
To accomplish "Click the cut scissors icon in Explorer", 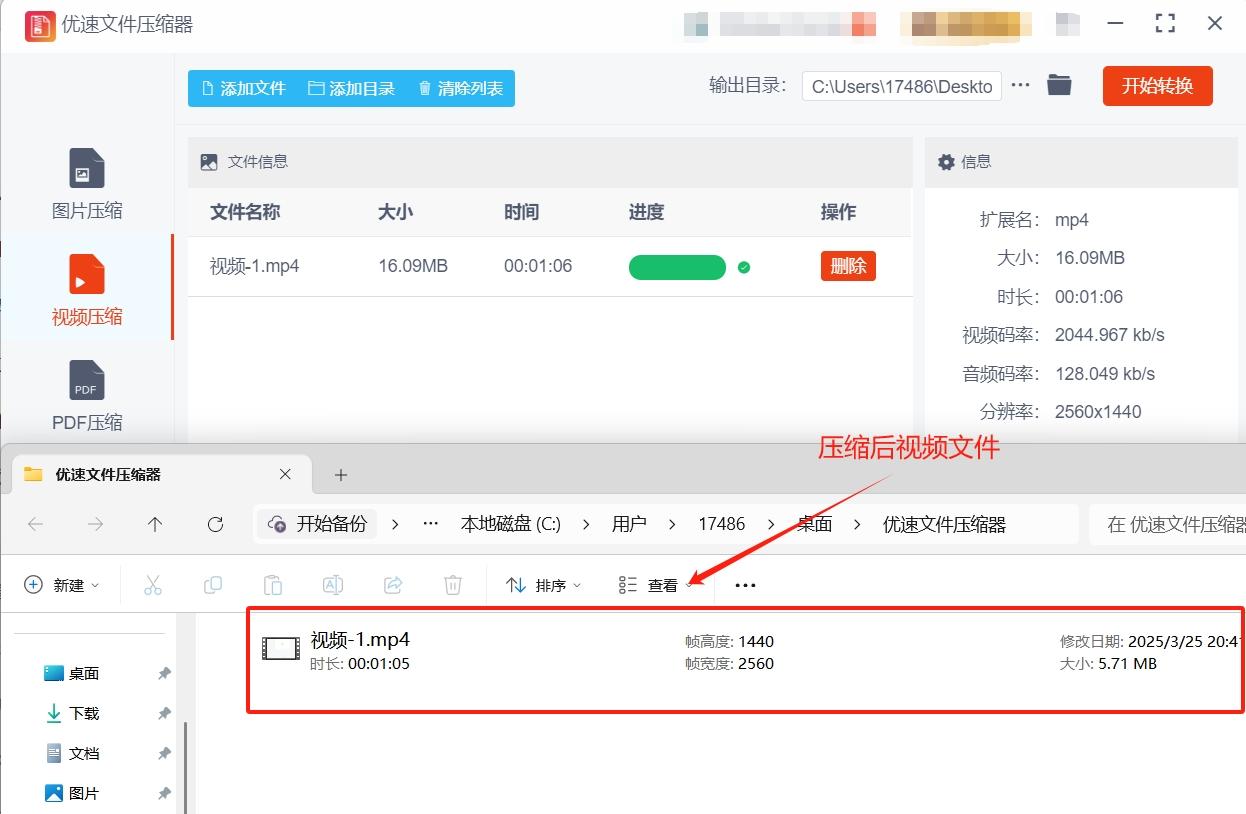I will [153, 585].
